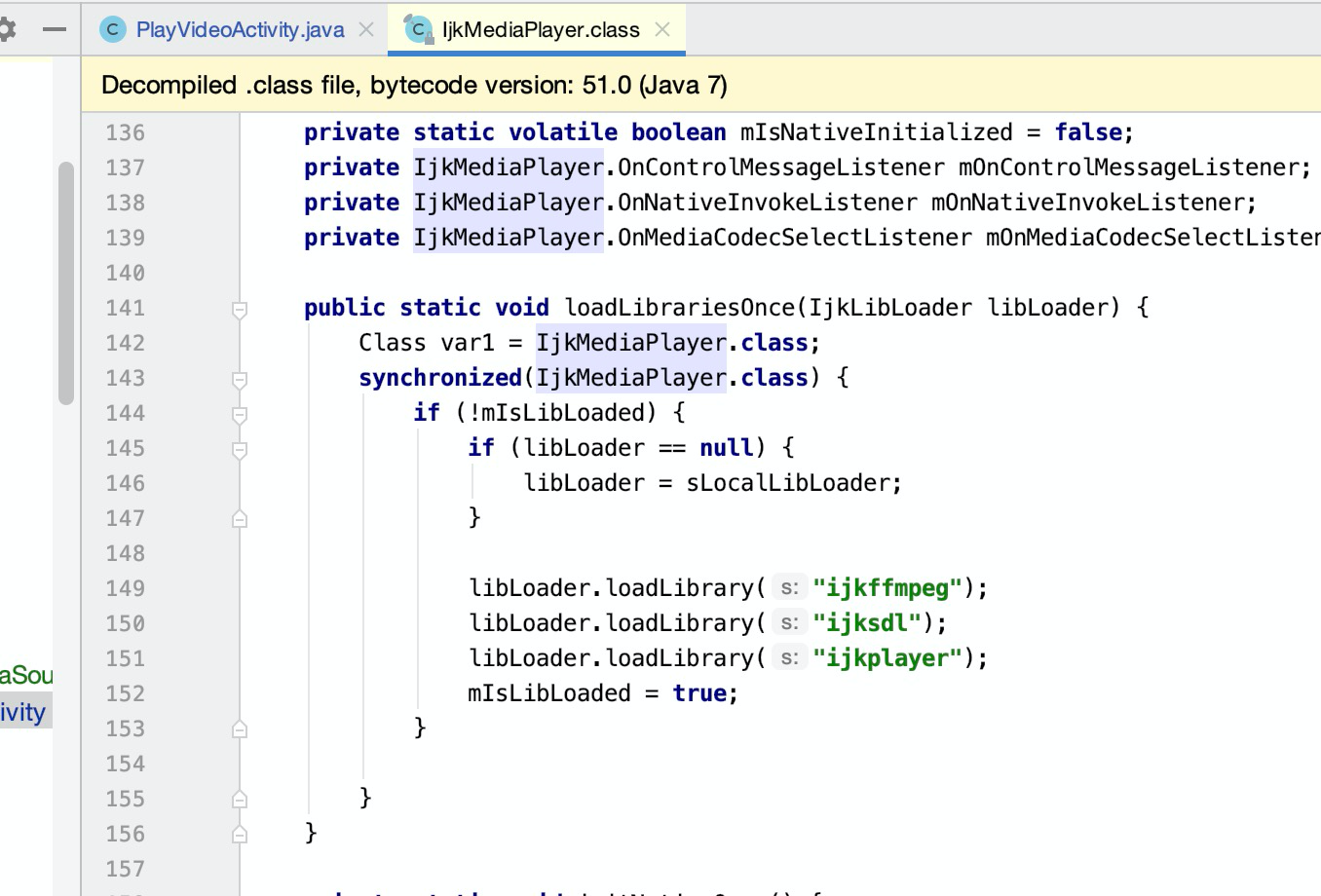The height and width of the screenshot is (896, 1321).
Task: Switch to PlayVideoActivity.java tab
Action: point(240,29)
